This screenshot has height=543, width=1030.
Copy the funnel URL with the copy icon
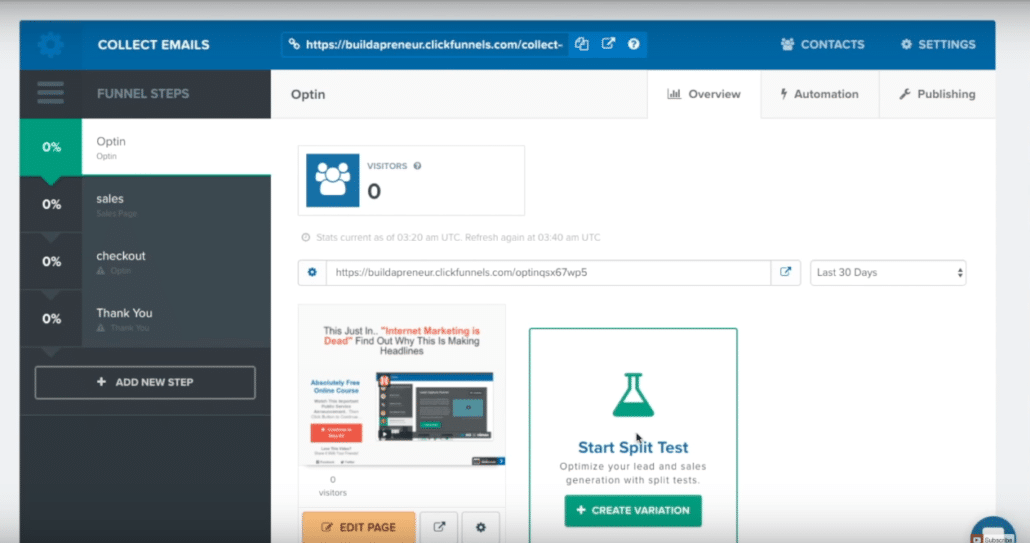pyautogui.click(x=581, y=44)
